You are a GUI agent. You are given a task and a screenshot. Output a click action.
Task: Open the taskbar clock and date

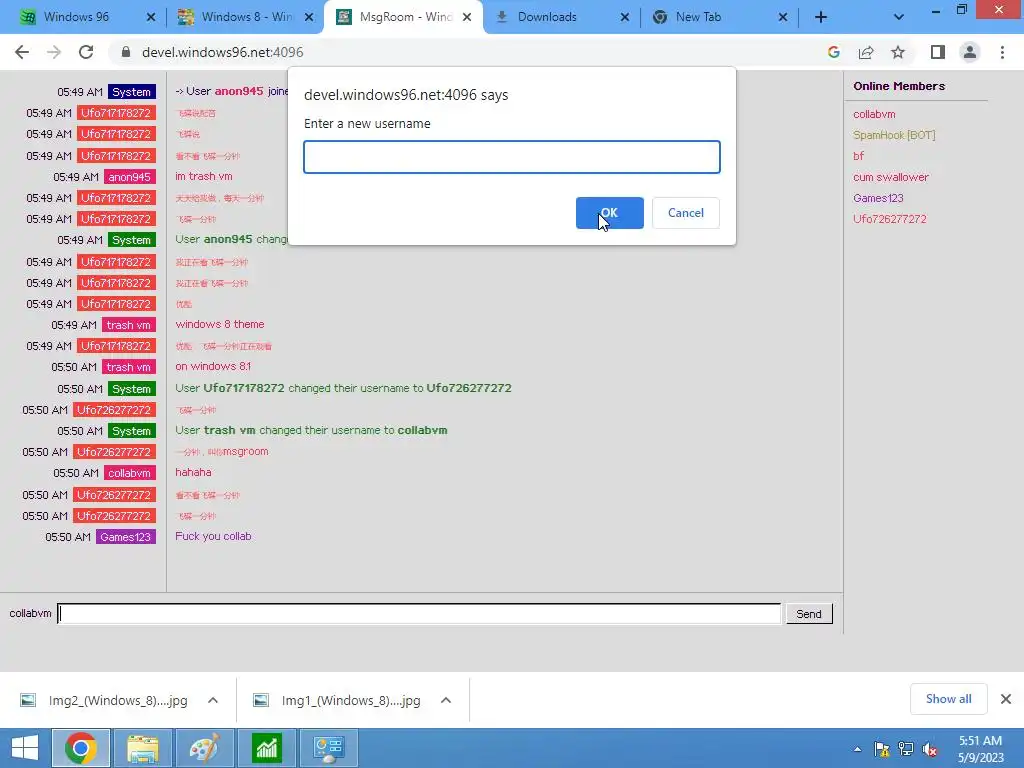coord(980,749)
